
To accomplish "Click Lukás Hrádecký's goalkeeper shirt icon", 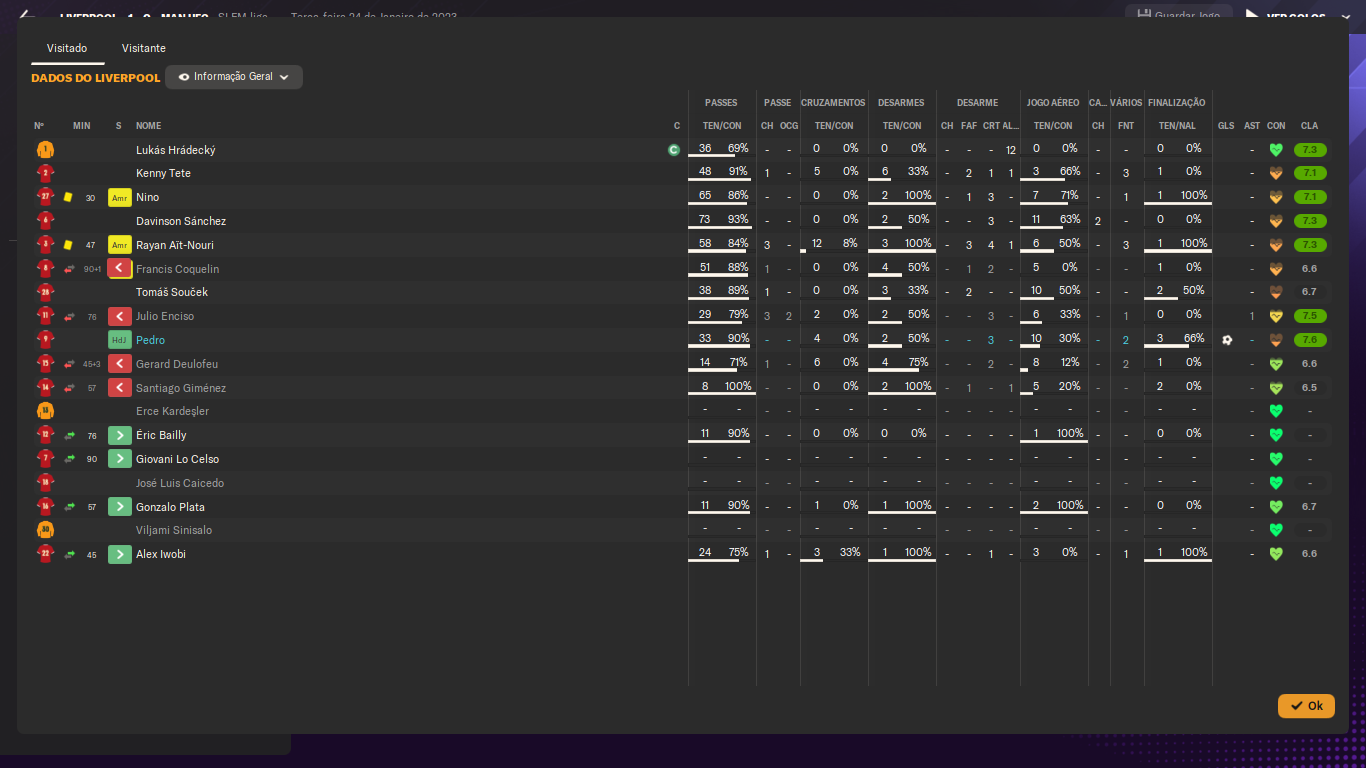I will (45, 150).
